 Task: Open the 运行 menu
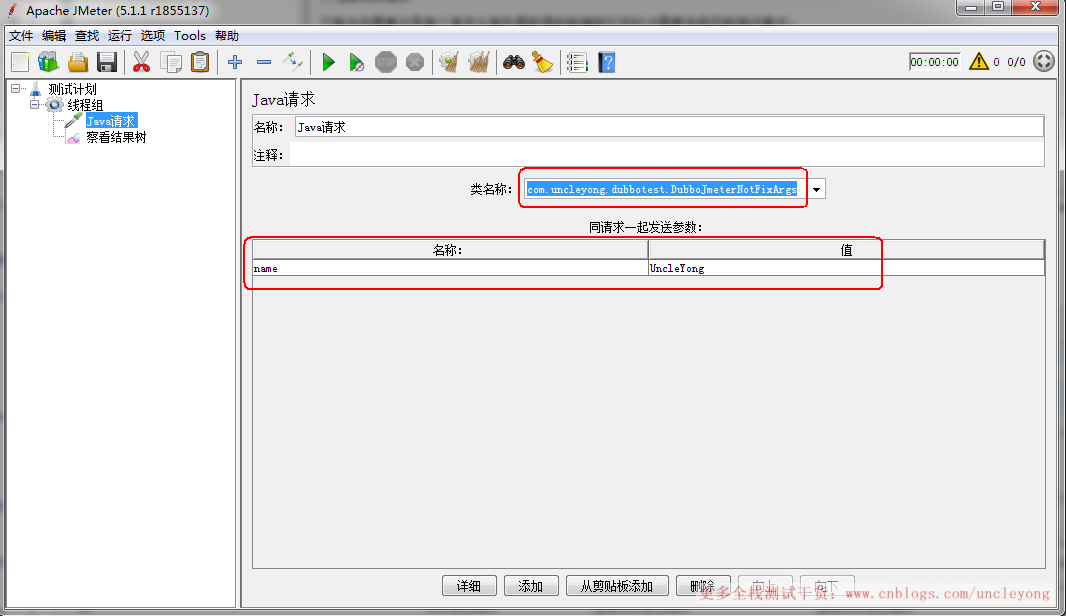(x=120, y=35)
